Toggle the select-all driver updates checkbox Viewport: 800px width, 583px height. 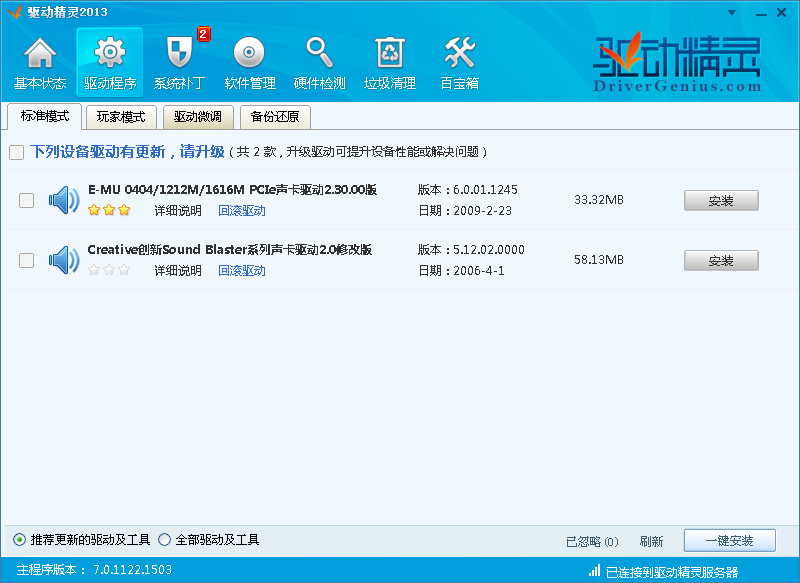point(16,152)
